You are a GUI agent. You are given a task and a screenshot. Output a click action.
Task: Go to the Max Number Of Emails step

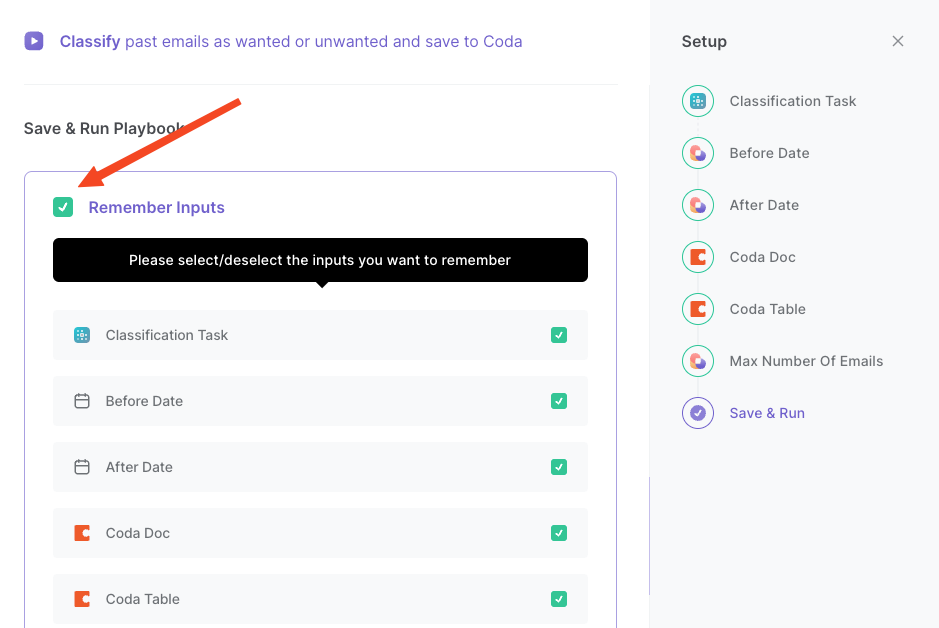coord(806,361)
